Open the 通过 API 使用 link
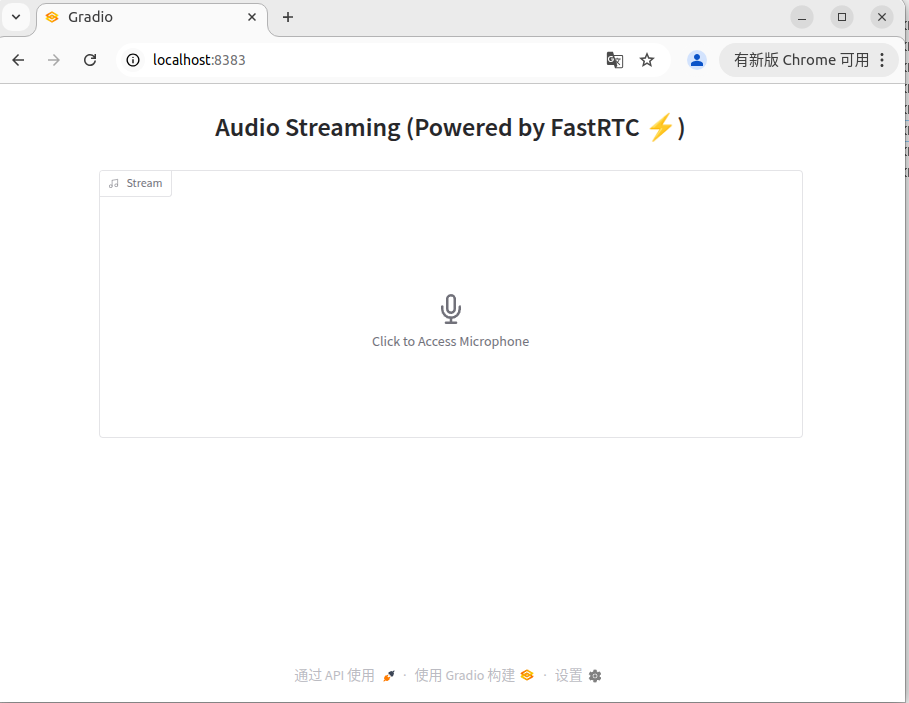This screenshot has height=703, width=909. click(333, 675)
